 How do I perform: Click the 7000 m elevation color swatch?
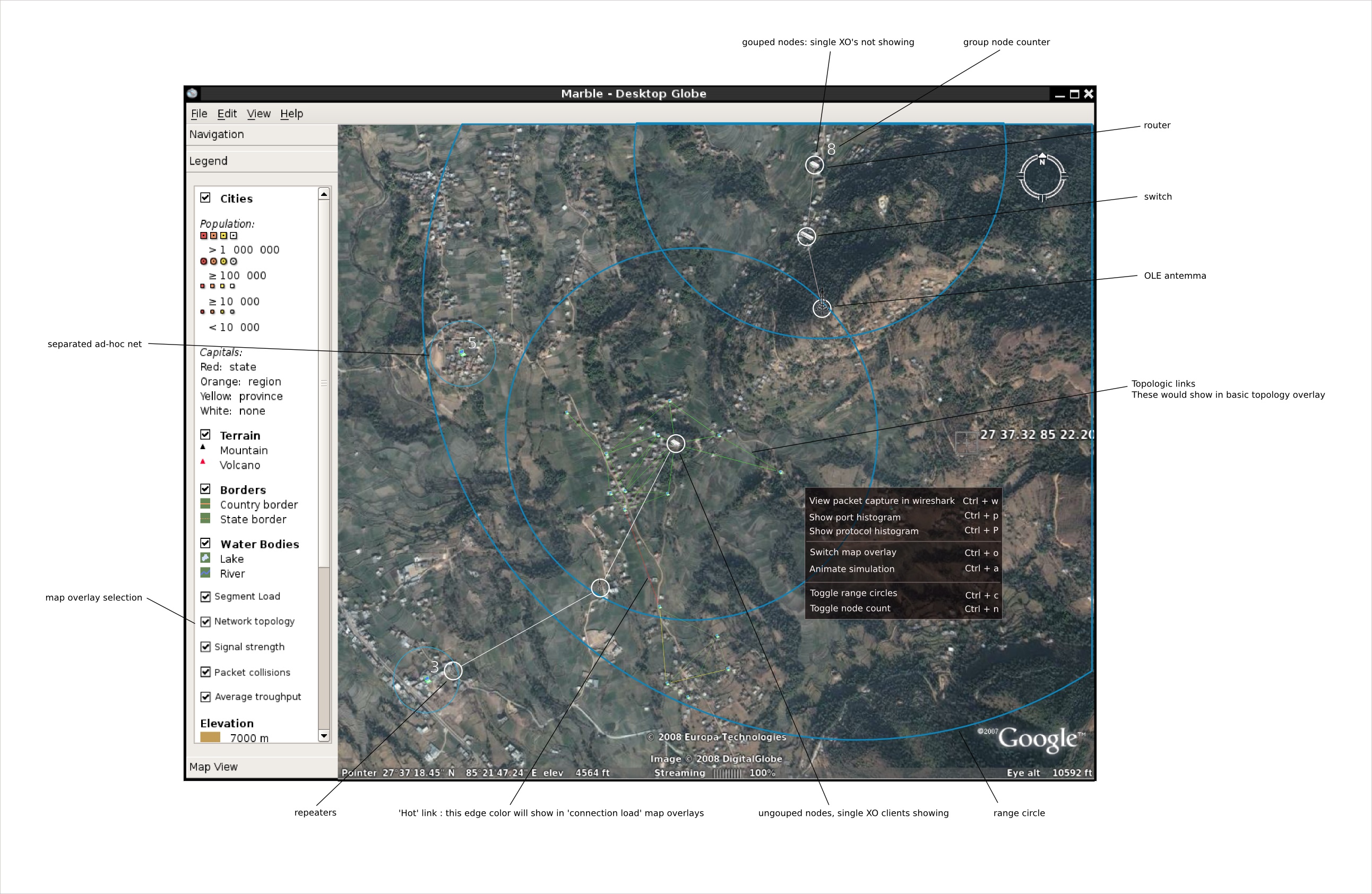210,737
